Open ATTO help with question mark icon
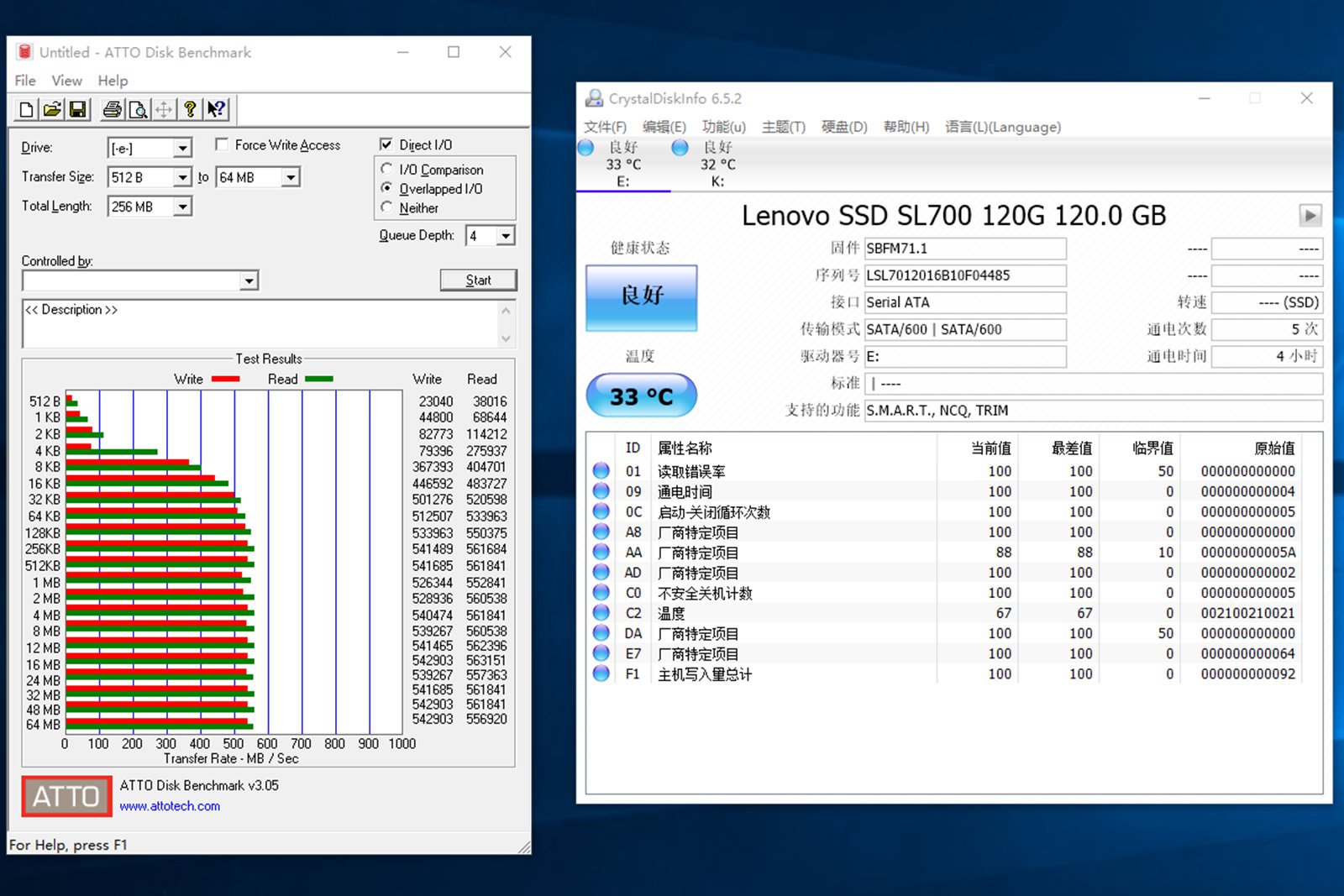The width and height of the screenshot is (1344, 896). pyautogui.click(x=191, y=109)
